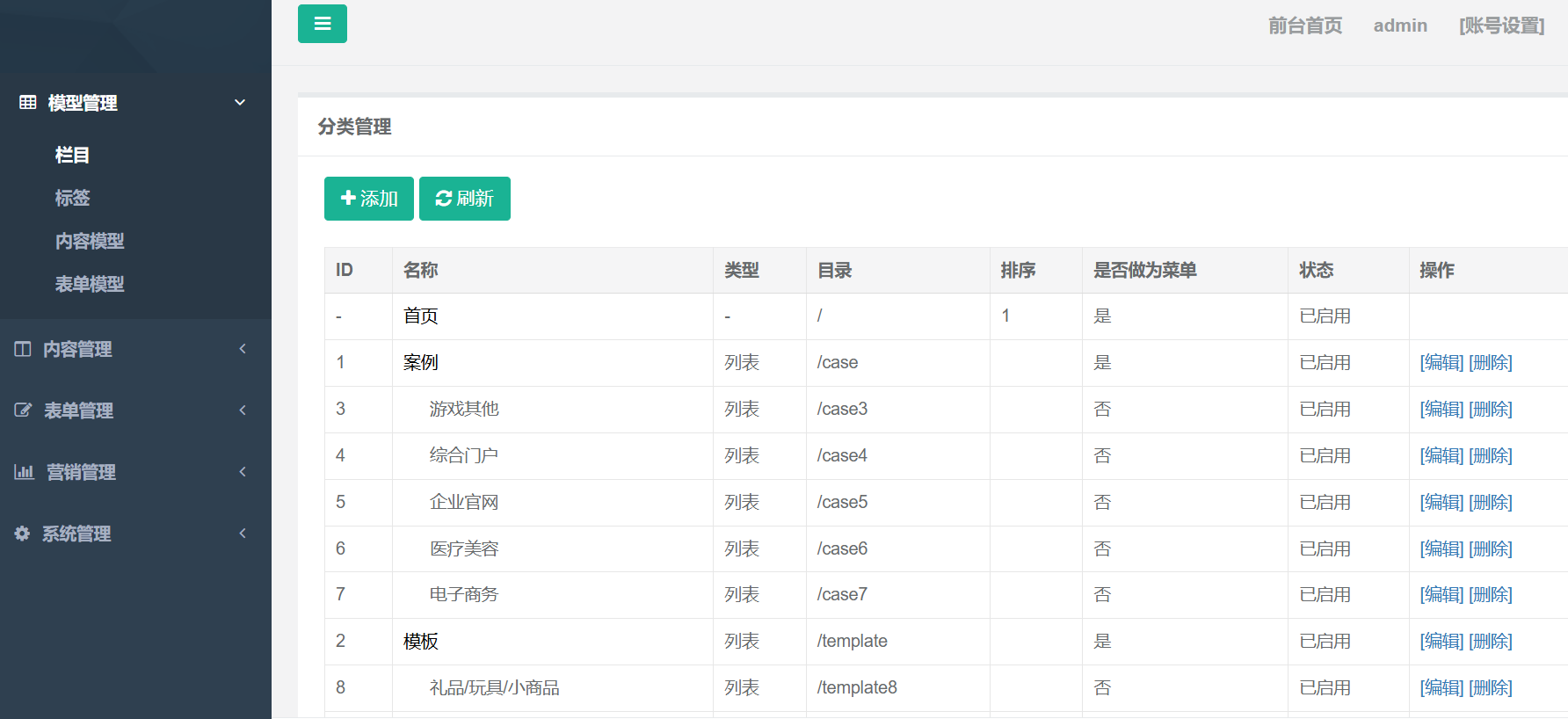Open the 表单模型 submenu item

pyautogui.click(x=90, y=284)
